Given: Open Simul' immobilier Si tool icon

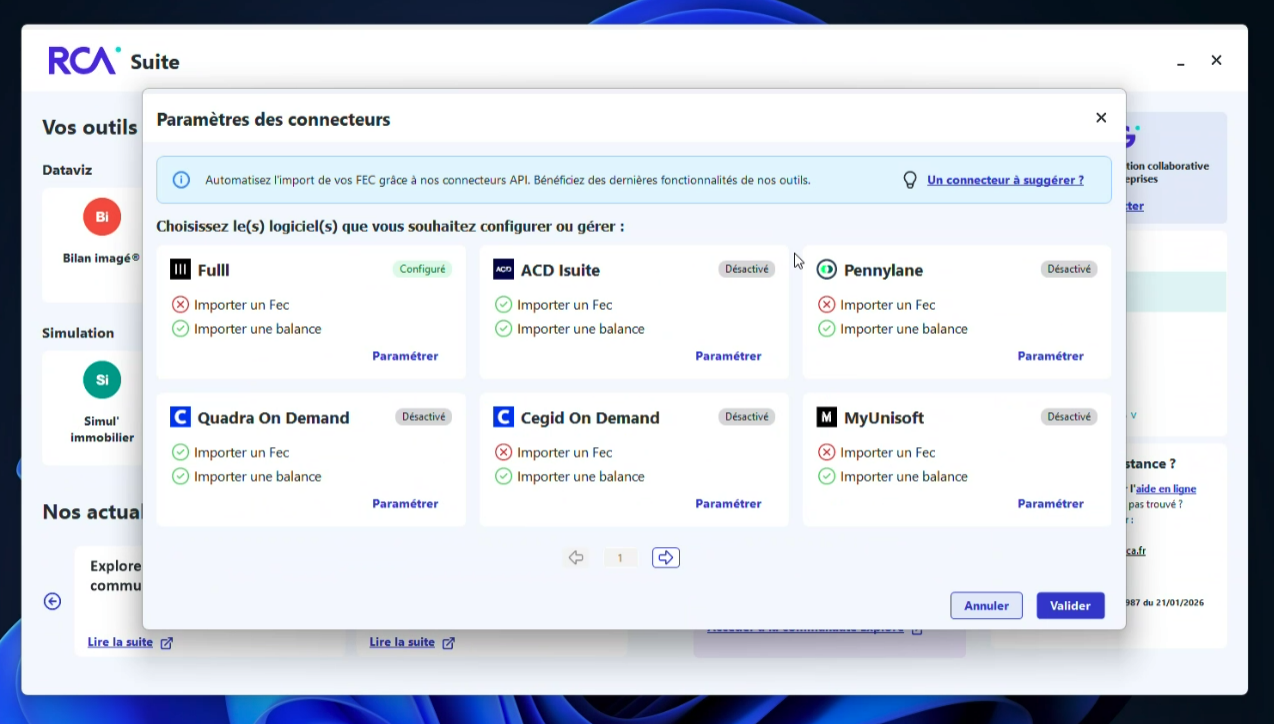Looking at the screenshot, I should (102, 380).
